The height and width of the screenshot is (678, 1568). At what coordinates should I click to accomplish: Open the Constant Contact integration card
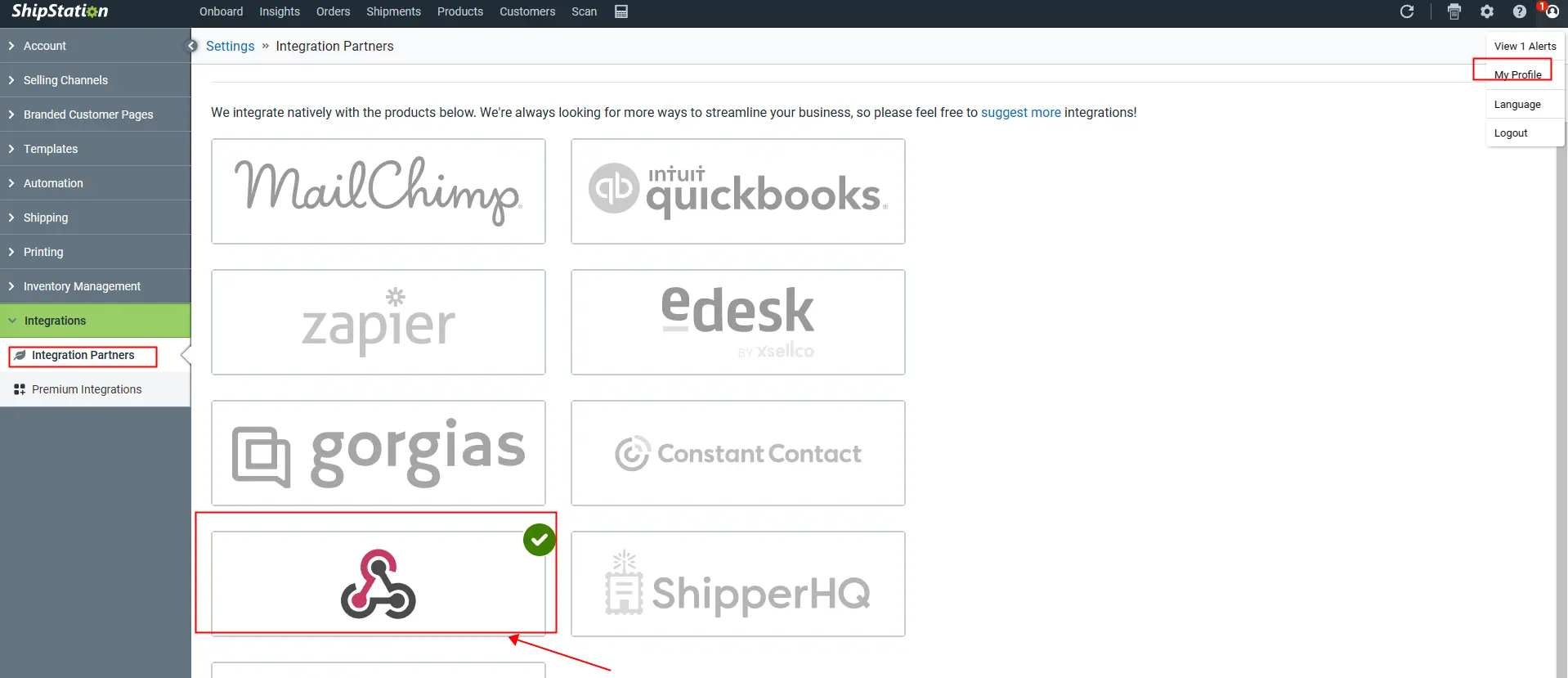[738, 453]
